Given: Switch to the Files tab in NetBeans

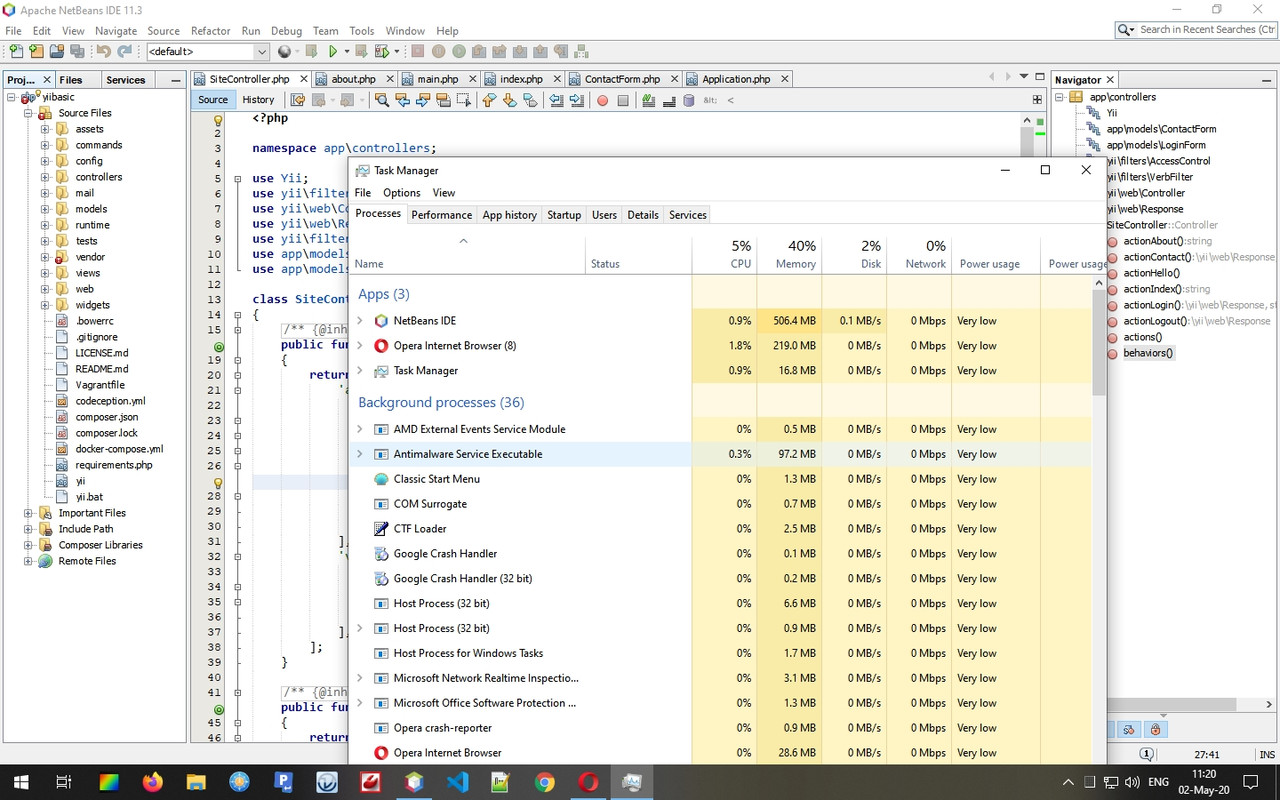Looking at the screenshot, I should [x=71, y=80].
